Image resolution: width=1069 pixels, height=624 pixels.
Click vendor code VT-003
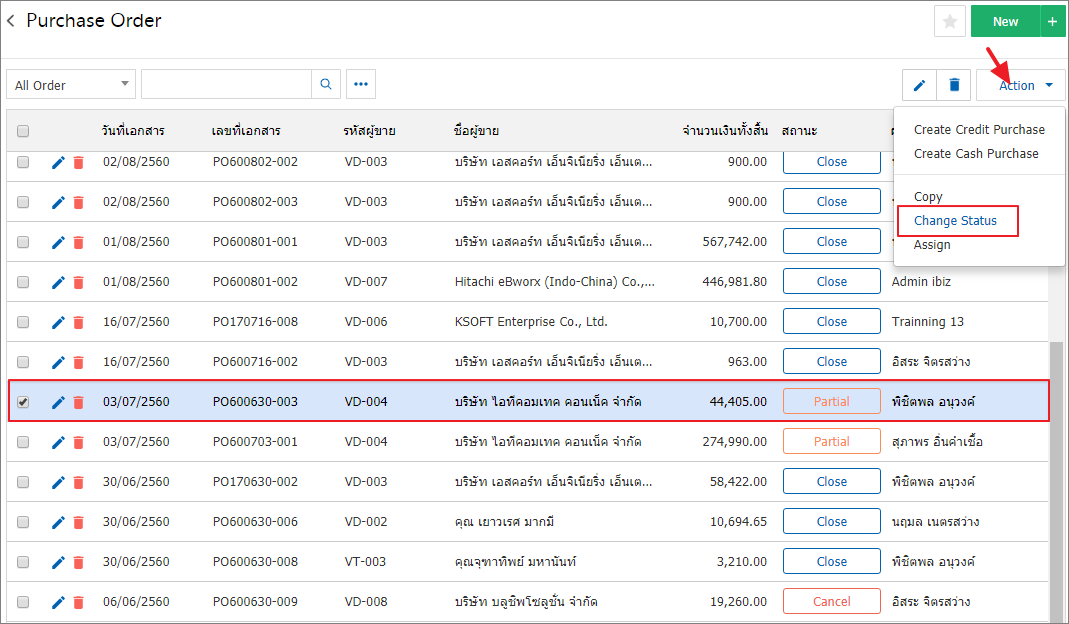click(365, 561)
